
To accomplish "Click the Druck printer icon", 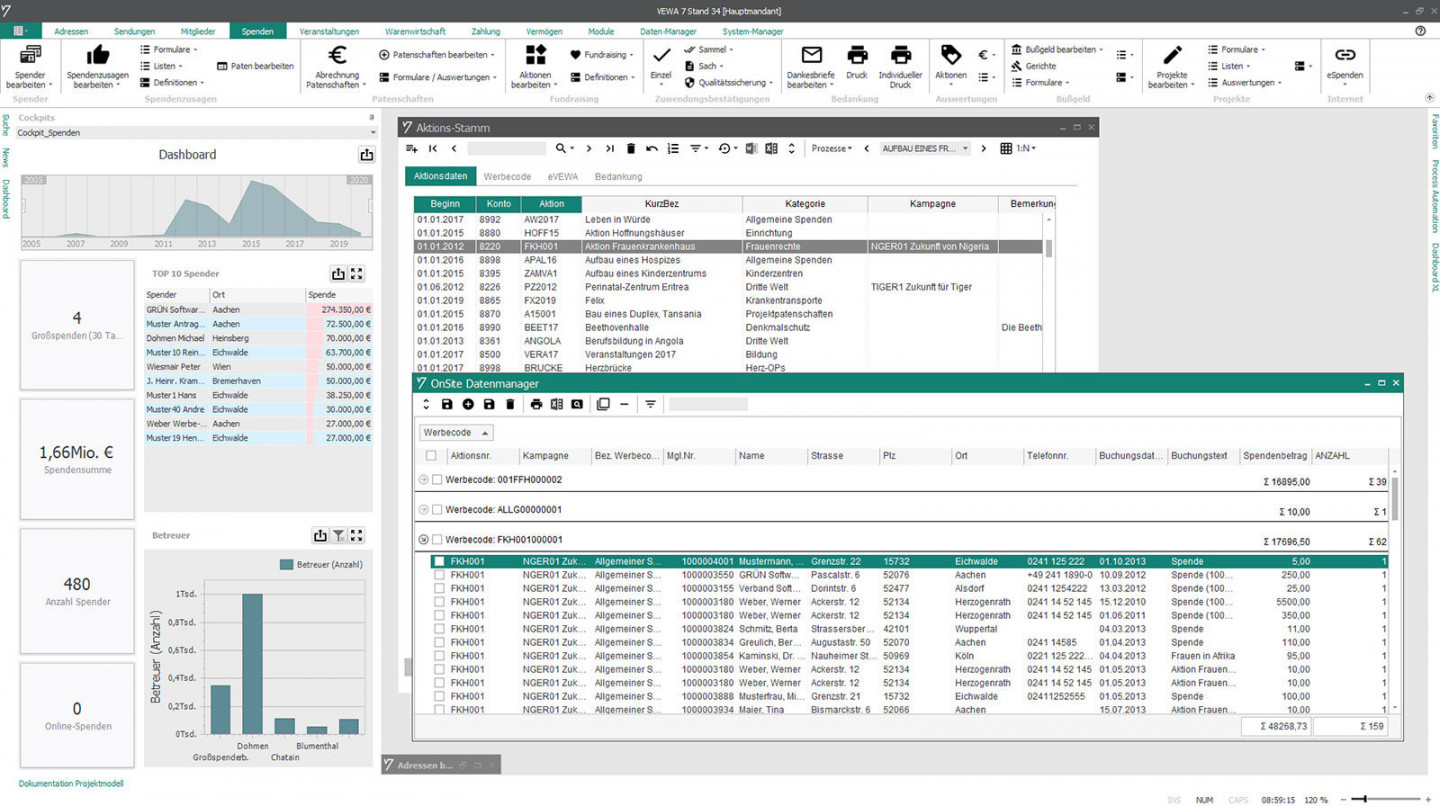I will pos(857,55).
